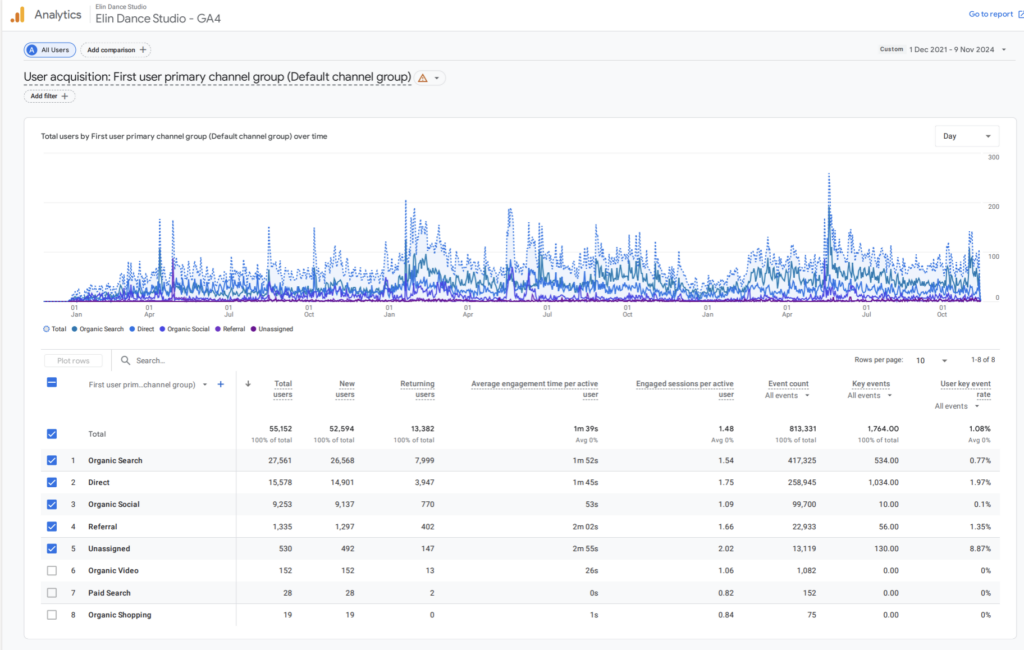
Task: Open the Day granularity dropdown
Action: point(966,136)
